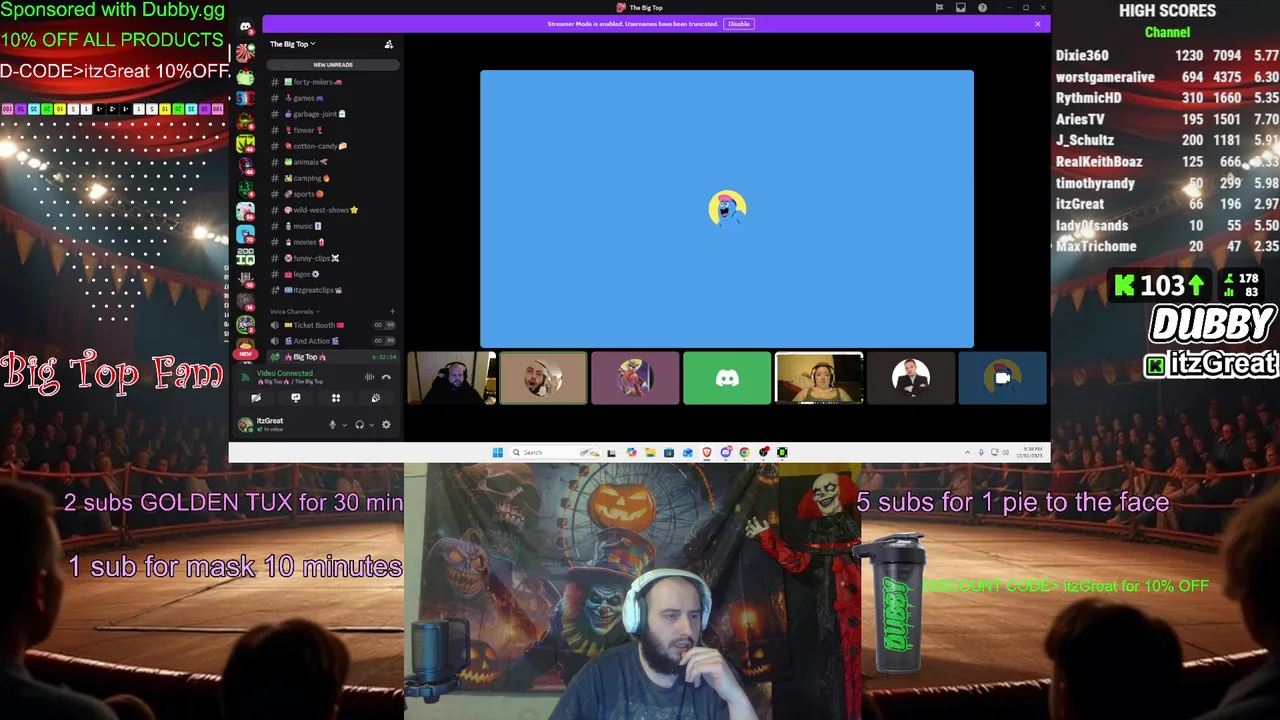Screen dimensions: 1280x720
Task: Open the garbage-joint channel
Action: coord(333,114)
